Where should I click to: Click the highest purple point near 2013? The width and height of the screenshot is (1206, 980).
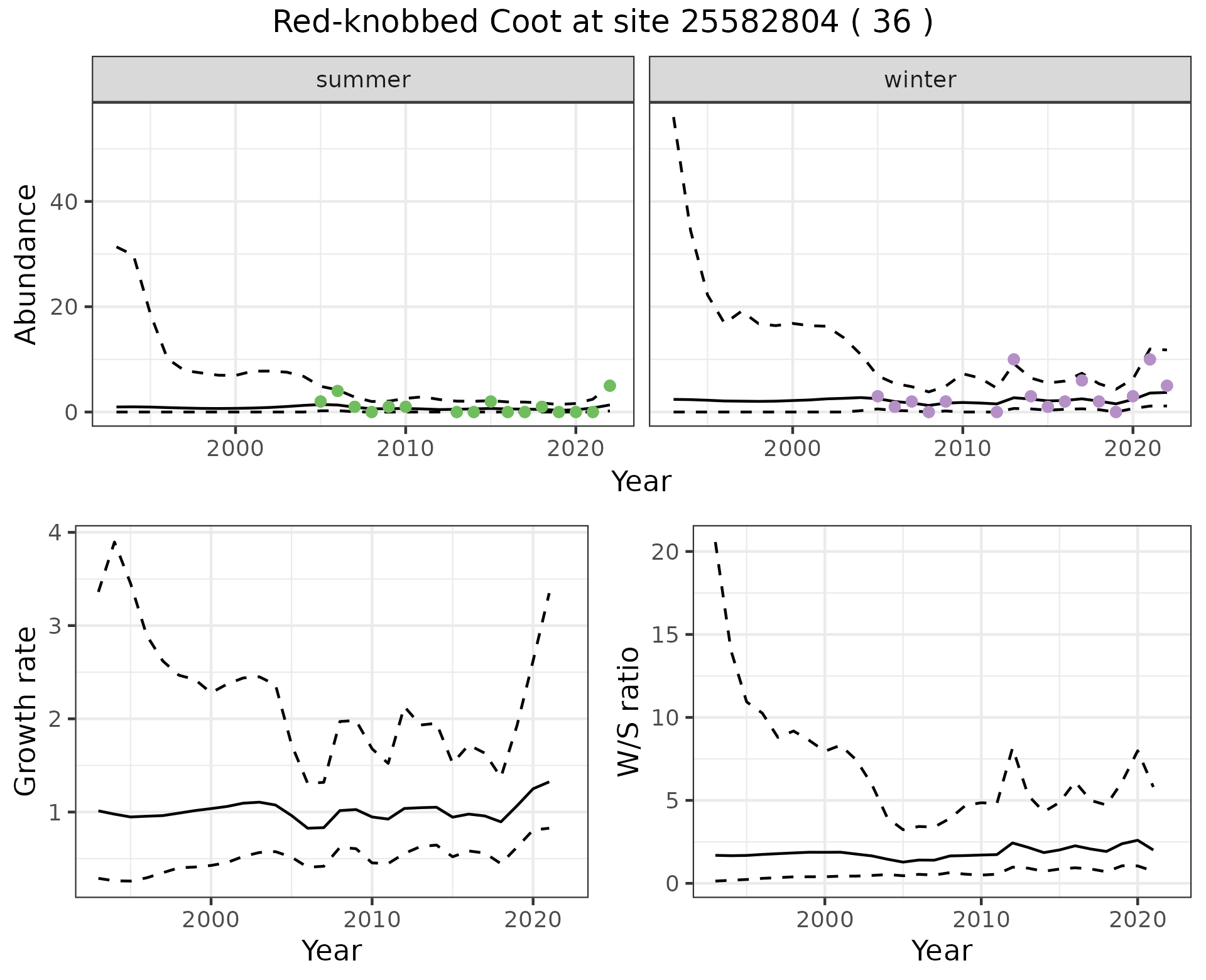click(1013, 359)
